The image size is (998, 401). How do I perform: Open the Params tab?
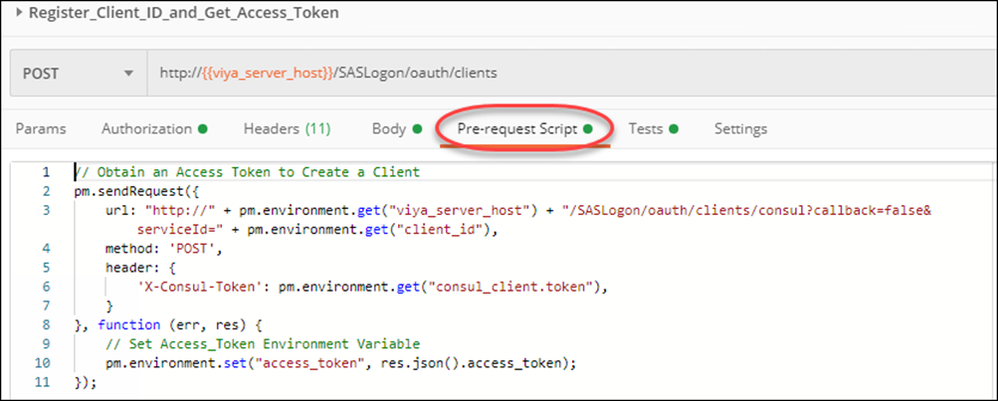click(x=41, y=129)
